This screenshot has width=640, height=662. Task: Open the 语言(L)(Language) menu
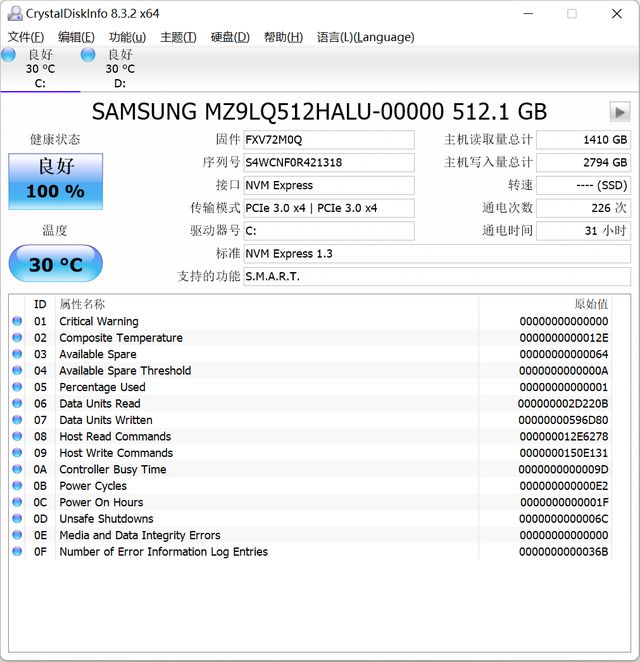click(366, 37)
